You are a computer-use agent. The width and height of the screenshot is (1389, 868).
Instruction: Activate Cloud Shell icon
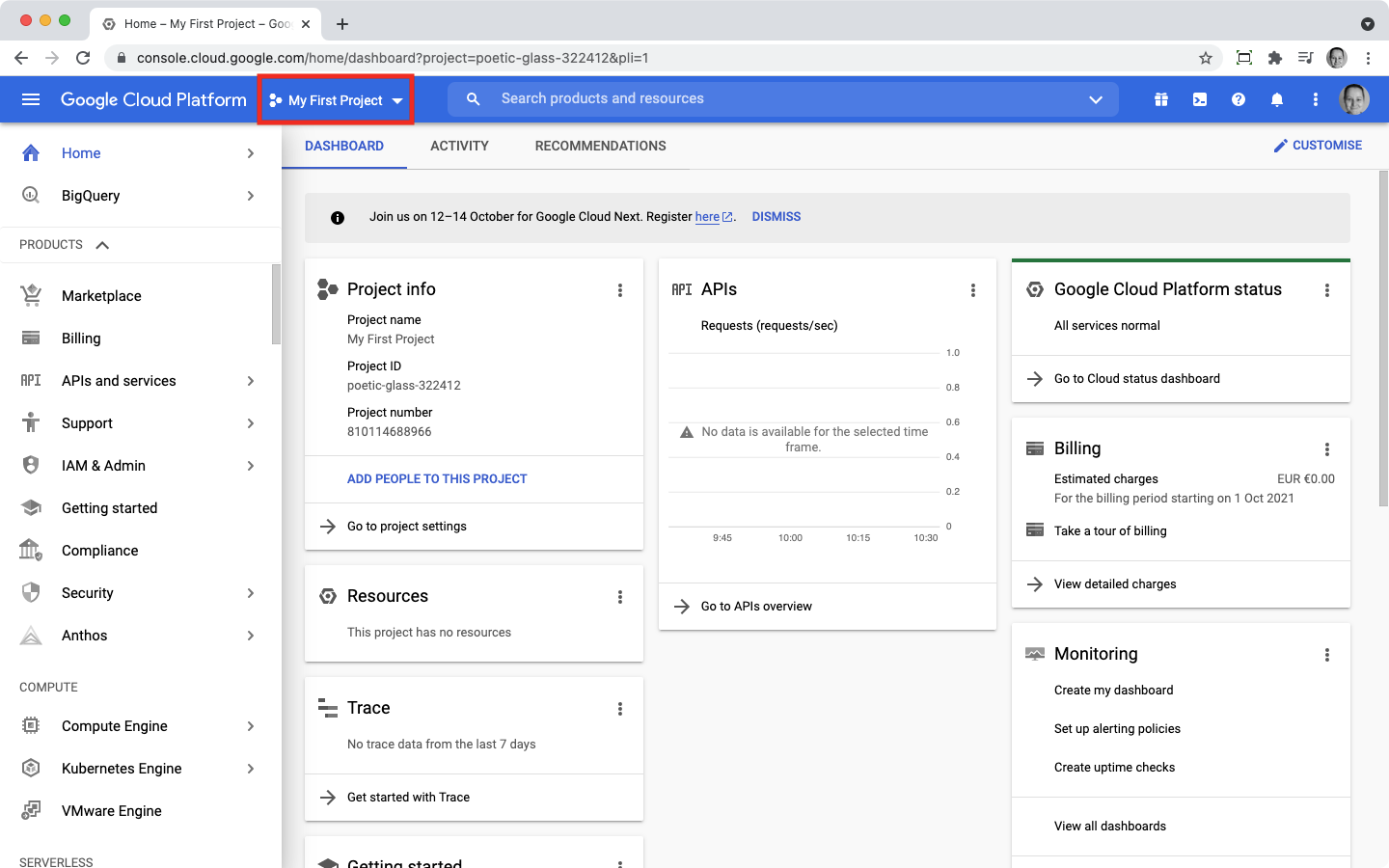pos(1200,99)
